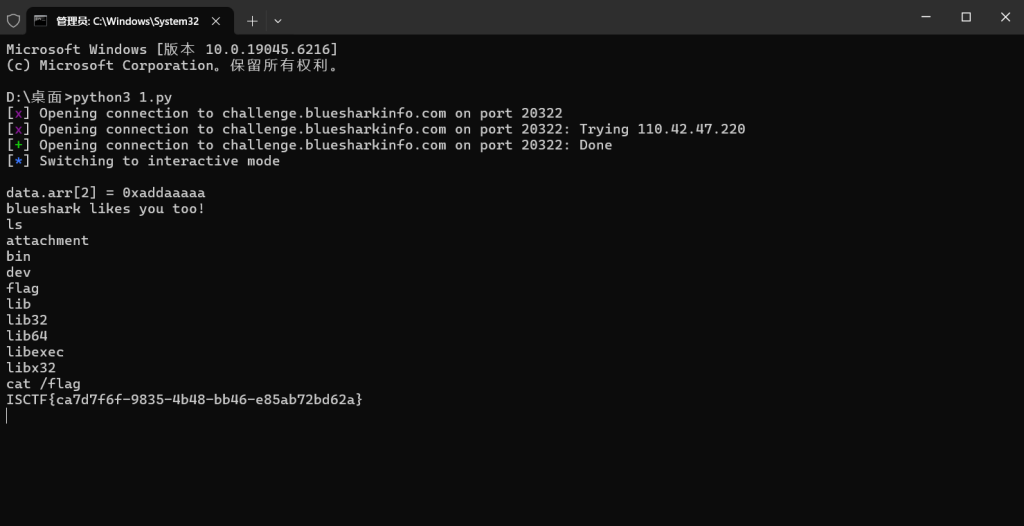
Task: Open a new tab with the plus button
Action: pyautogui.click(x=252, y=20)
